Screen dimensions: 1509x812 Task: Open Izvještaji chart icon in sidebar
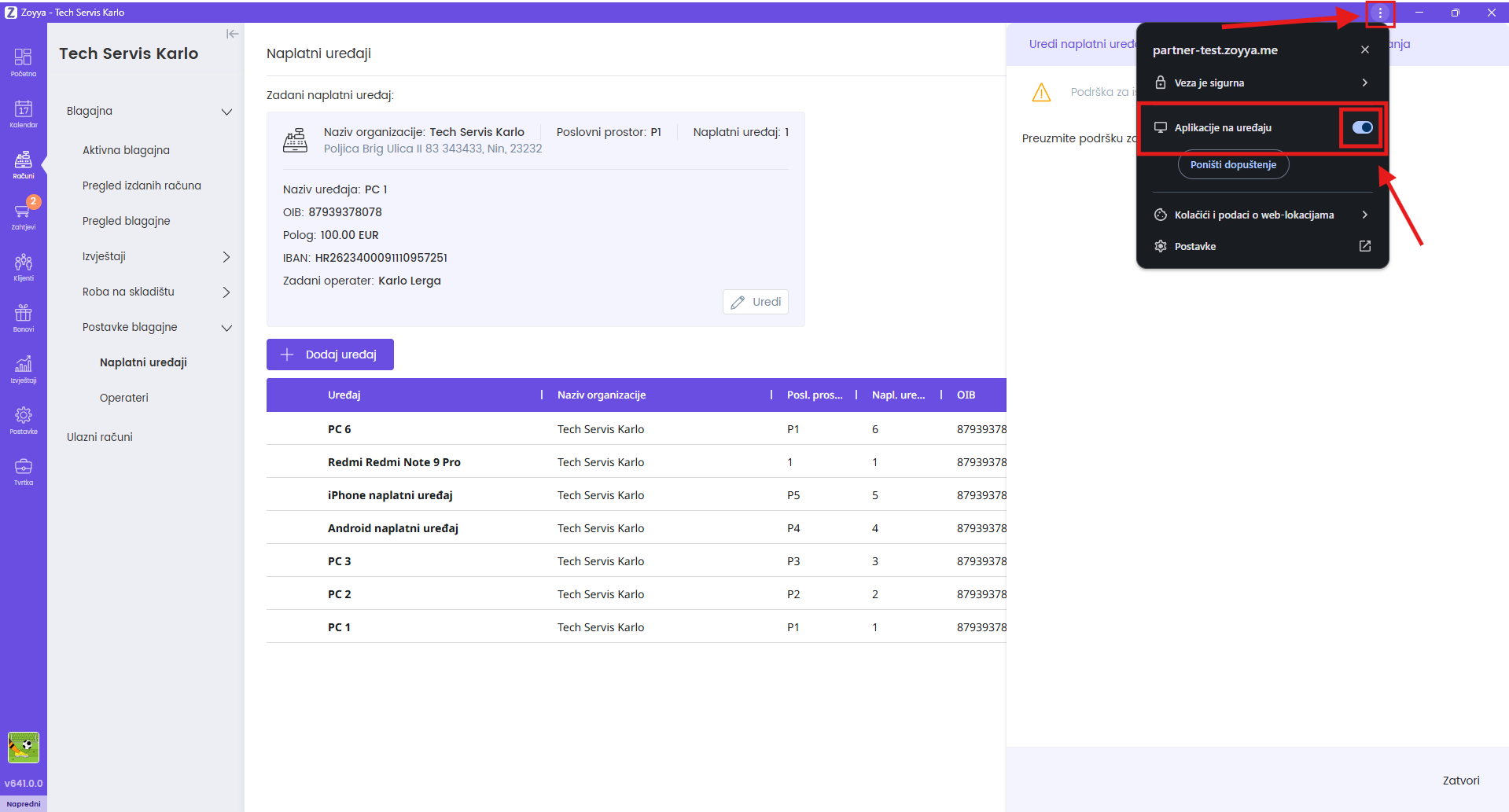coord(23,369)
